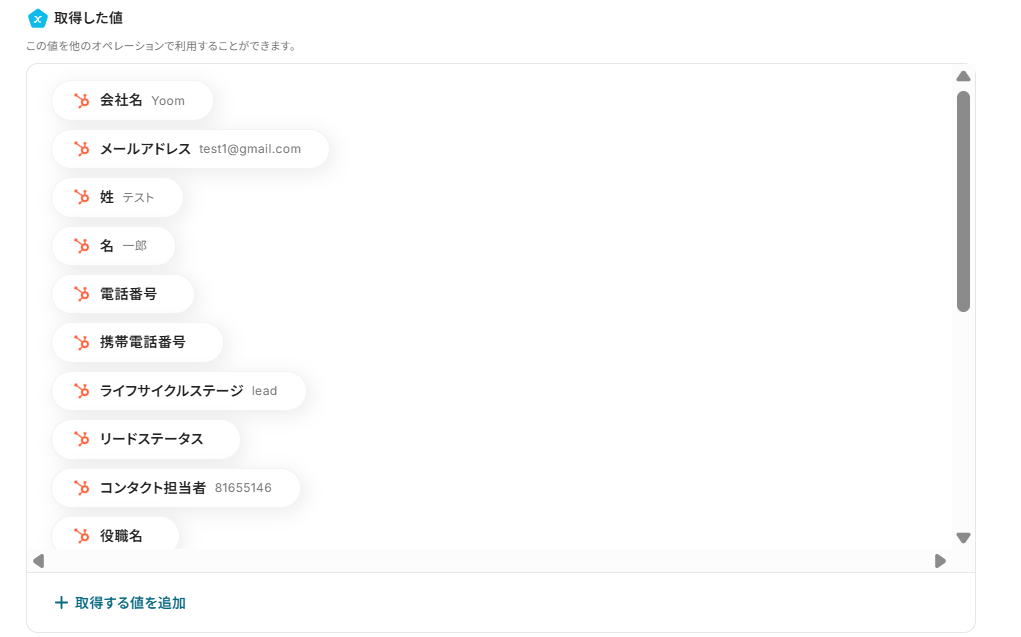Select the 会社名 Yoom value chip
Viewport: 1021px width, 637px height.
click(132, 100)
